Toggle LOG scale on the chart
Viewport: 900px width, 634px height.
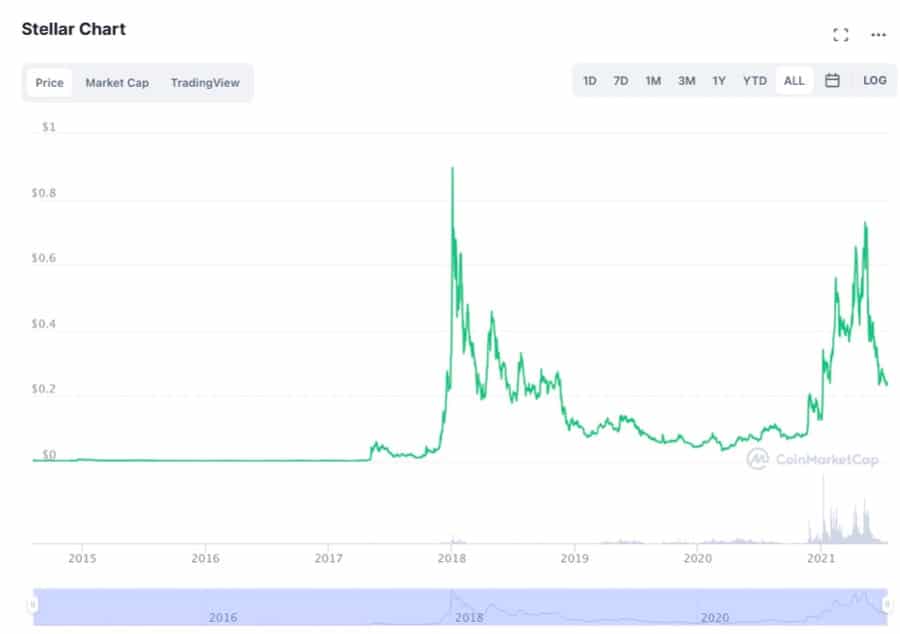(874, 81)
